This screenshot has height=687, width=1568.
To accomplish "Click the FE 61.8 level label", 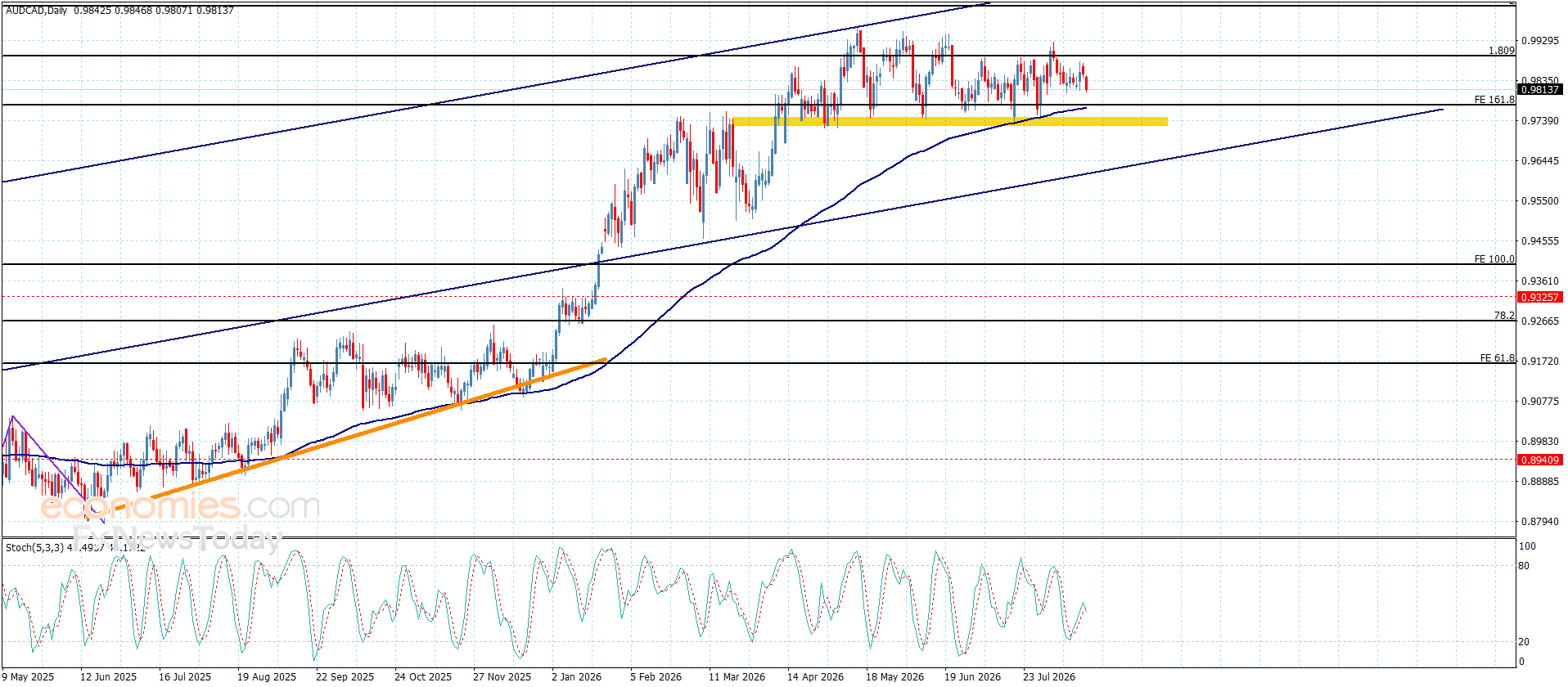I will [1498, 358].
